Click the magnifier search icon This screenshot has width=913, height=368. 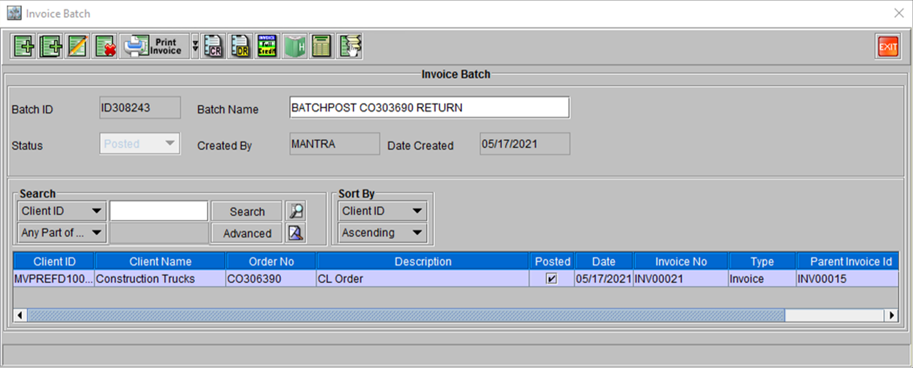click(x=296, y=211)
